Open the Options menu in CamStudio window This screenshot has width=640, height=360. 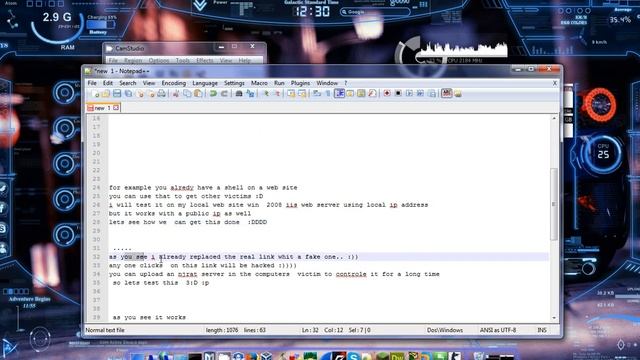159,60
